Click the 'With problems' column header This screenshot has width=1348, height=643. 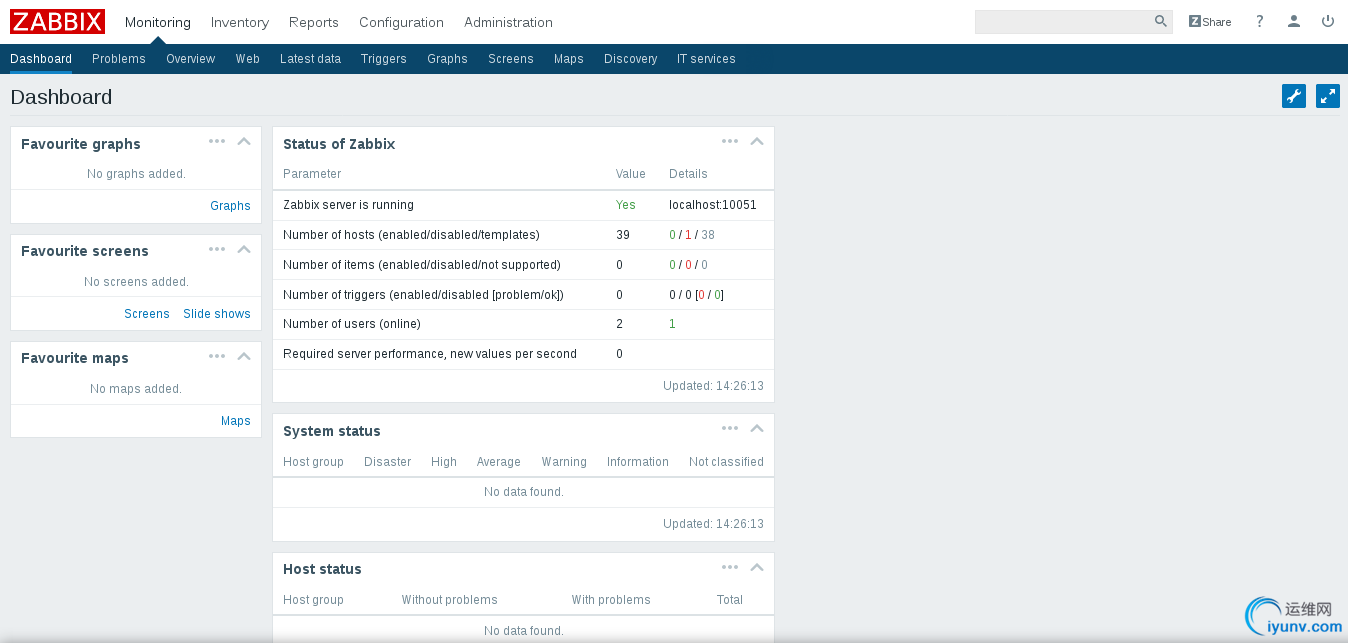[x=611, y=600]
